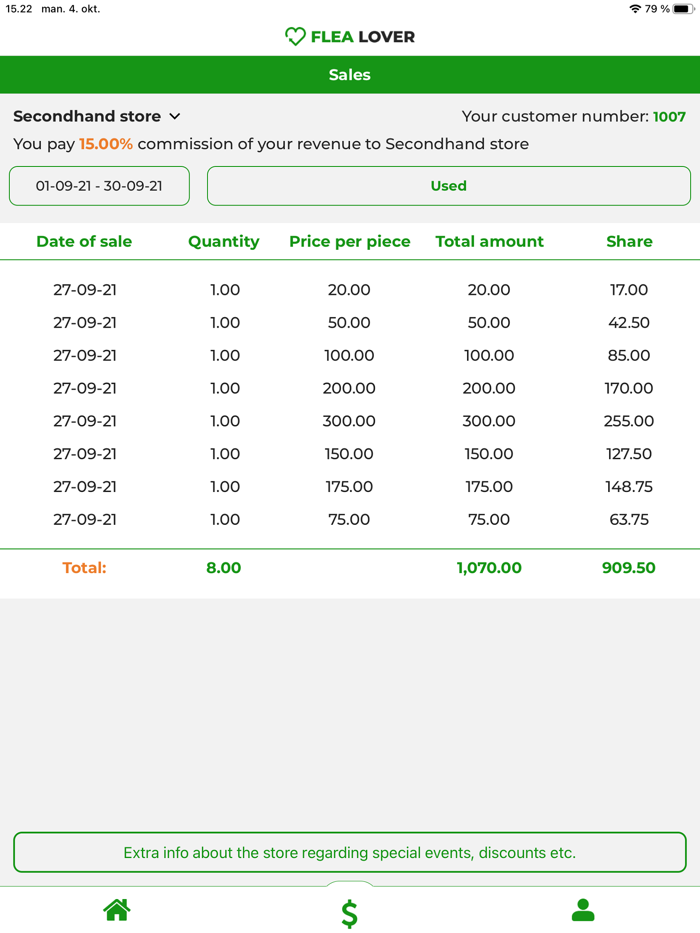Open the Used filter selector
700x933 pixels.
[x=448, y=186]
